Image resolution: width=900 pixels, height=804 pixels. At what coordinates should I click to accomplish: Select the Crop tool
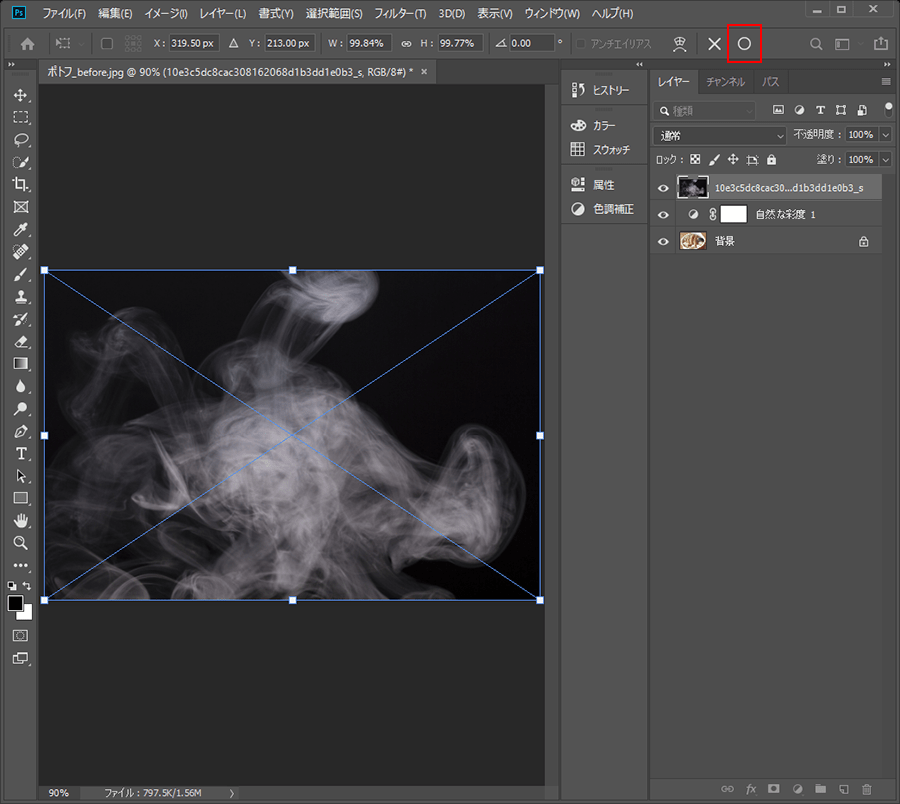(x=20, y=184)
